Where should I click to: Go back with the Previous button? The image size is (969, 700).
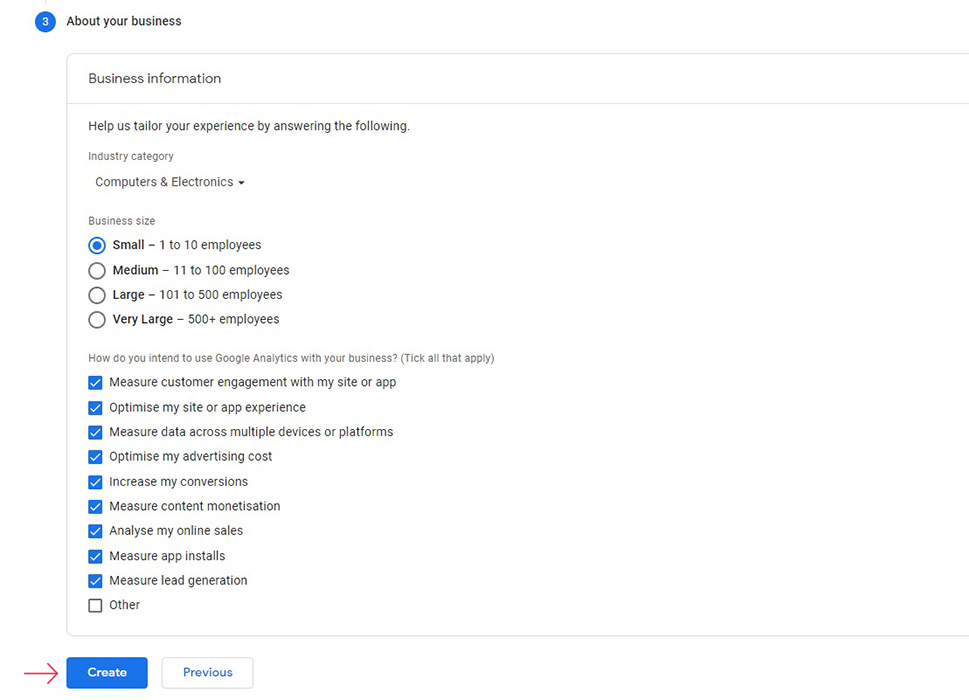coord(208,673)
